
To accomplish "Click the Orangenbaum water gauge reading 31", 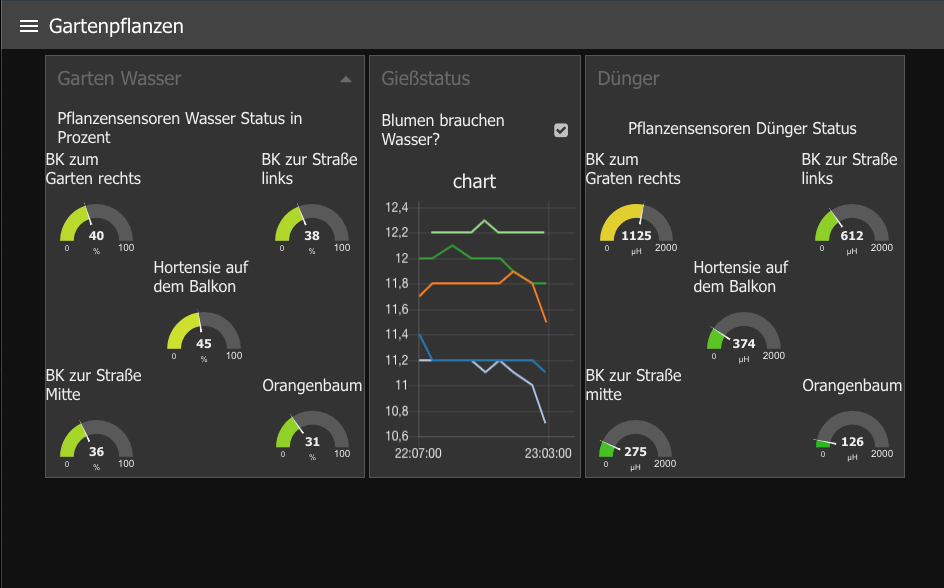I will [312, 435].
